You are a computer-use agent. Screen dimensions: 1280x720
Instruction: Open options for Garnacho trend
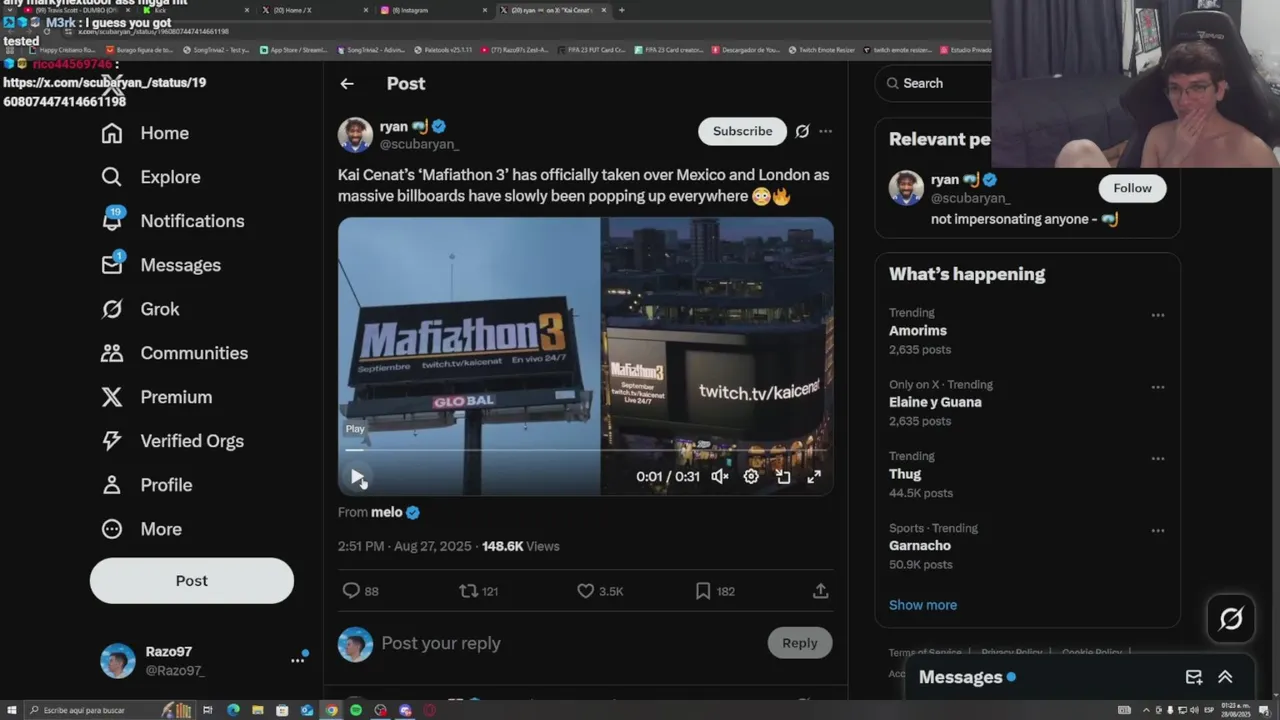1158,531
